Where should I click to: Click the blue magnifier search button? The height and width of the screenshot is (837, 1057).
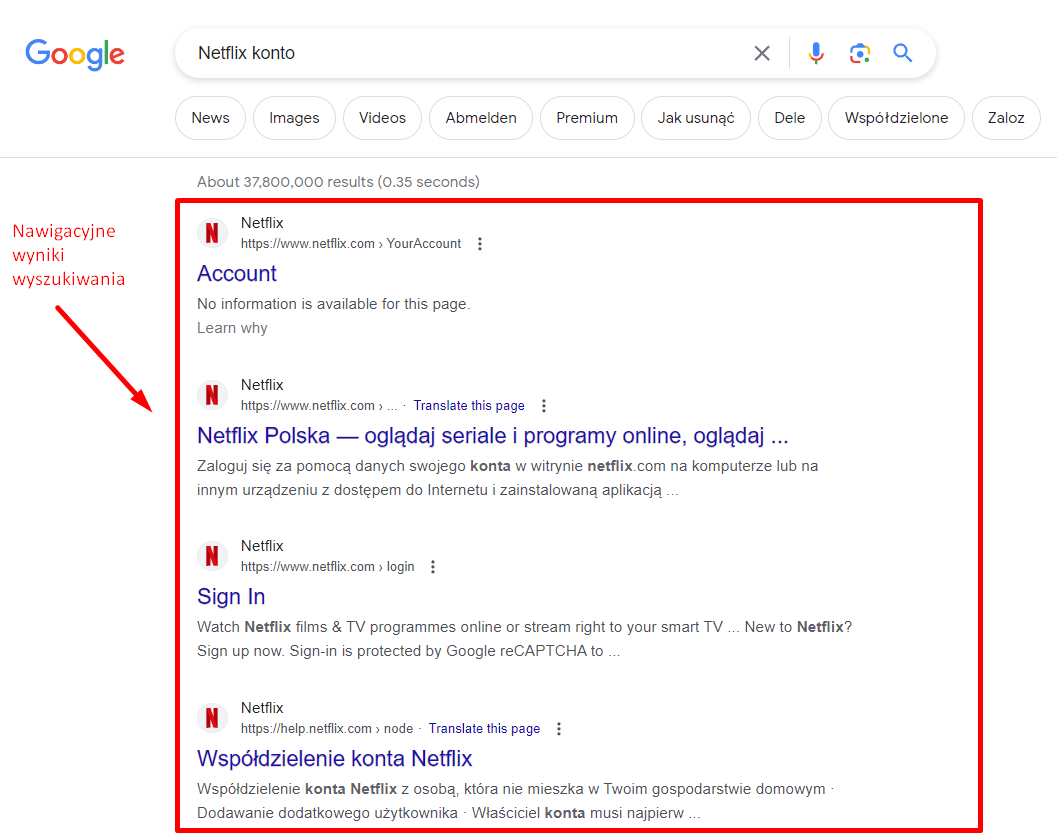903,53
